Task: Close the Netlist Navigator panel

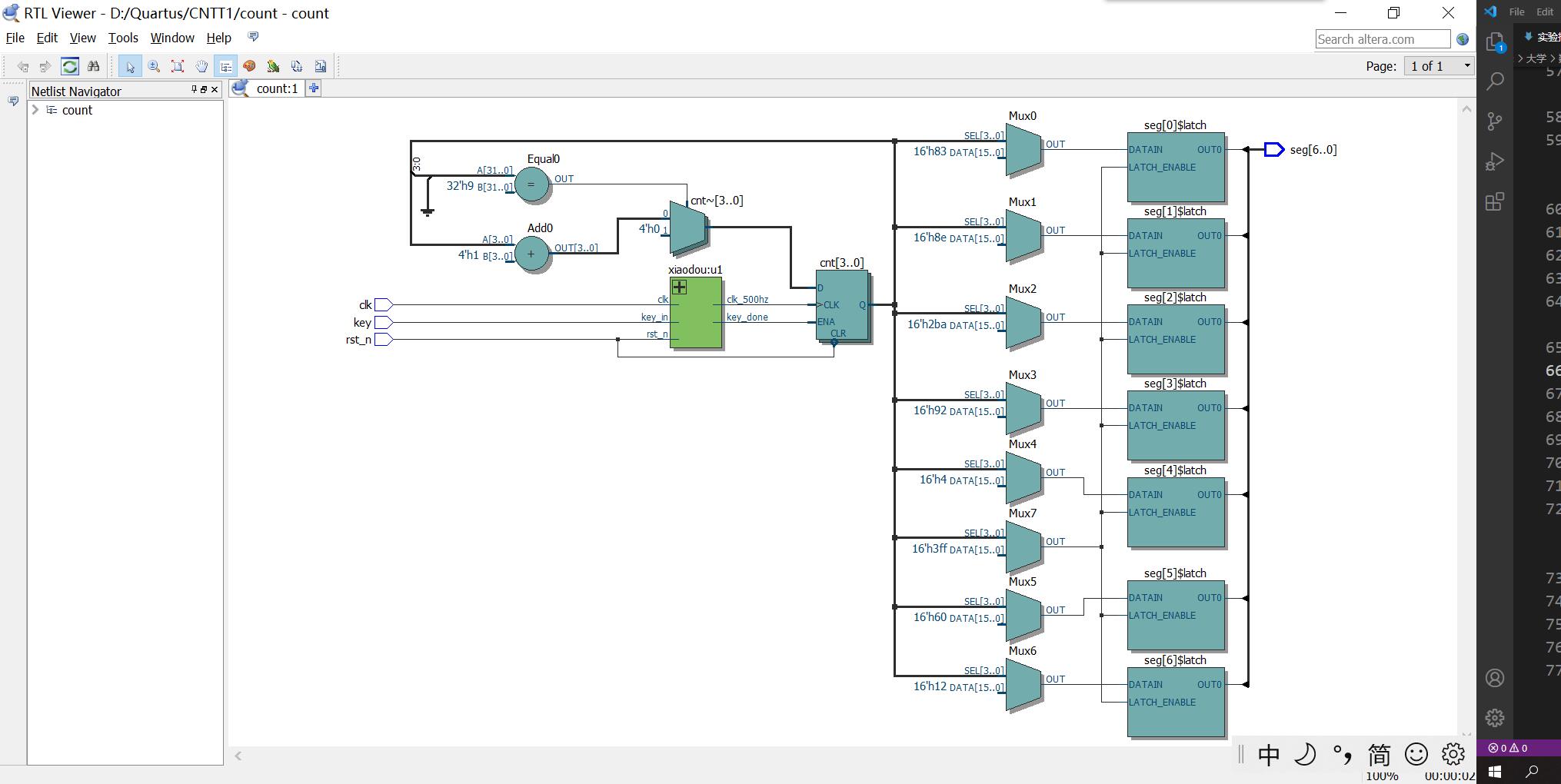Action: (215, 90)
